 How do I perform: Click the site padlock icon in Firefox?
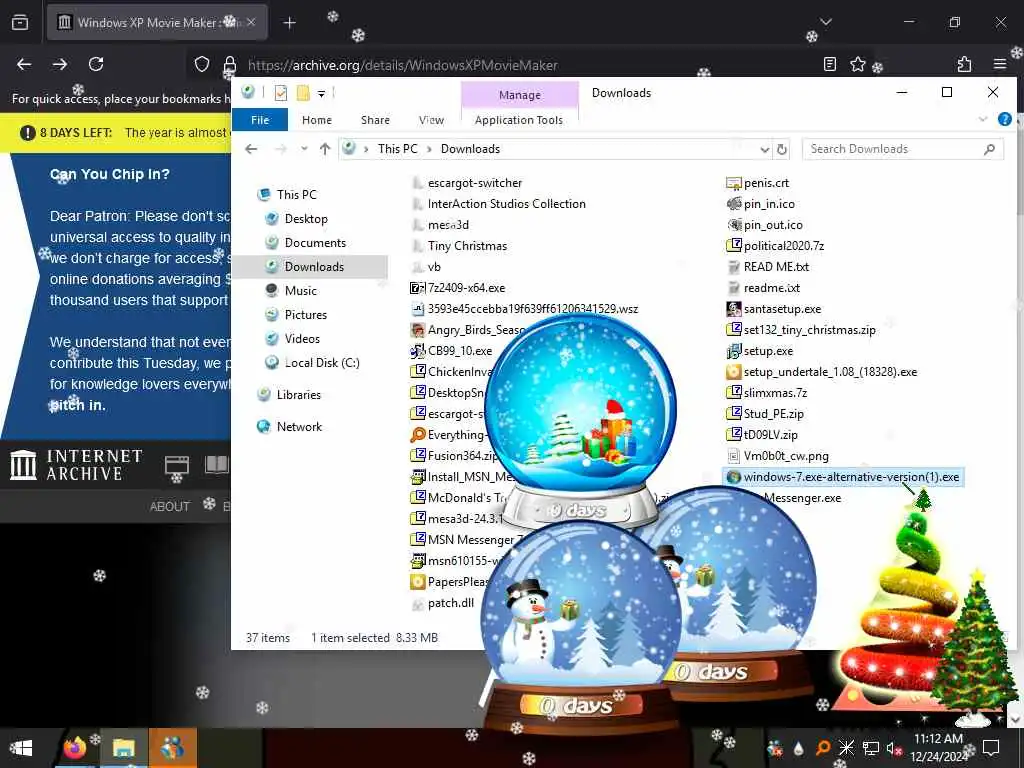tap(229, 64)
